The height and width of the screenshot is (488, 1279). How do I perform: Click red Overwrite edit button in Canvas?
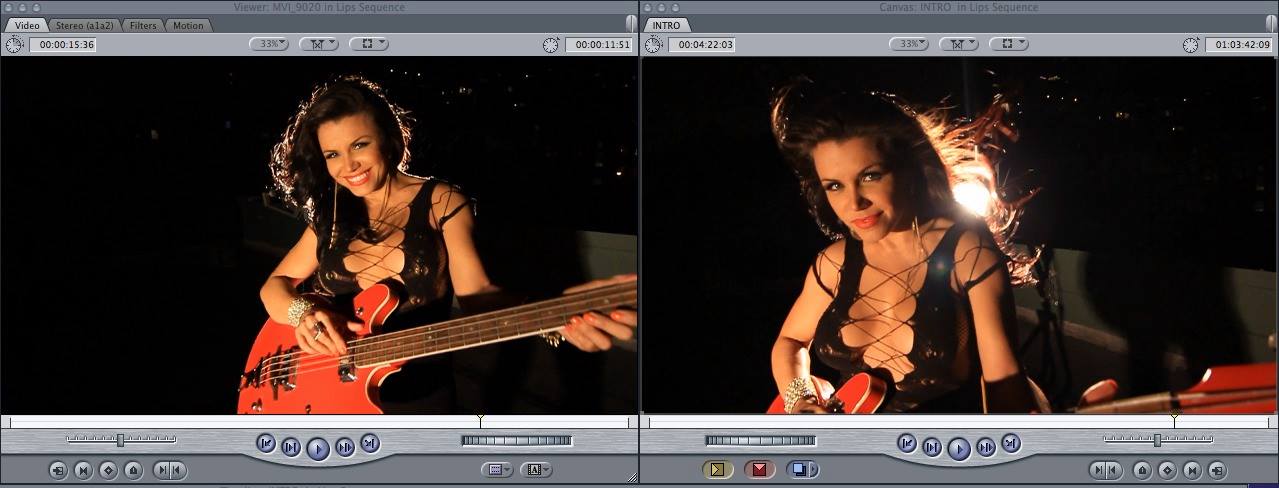click(759, 469)
